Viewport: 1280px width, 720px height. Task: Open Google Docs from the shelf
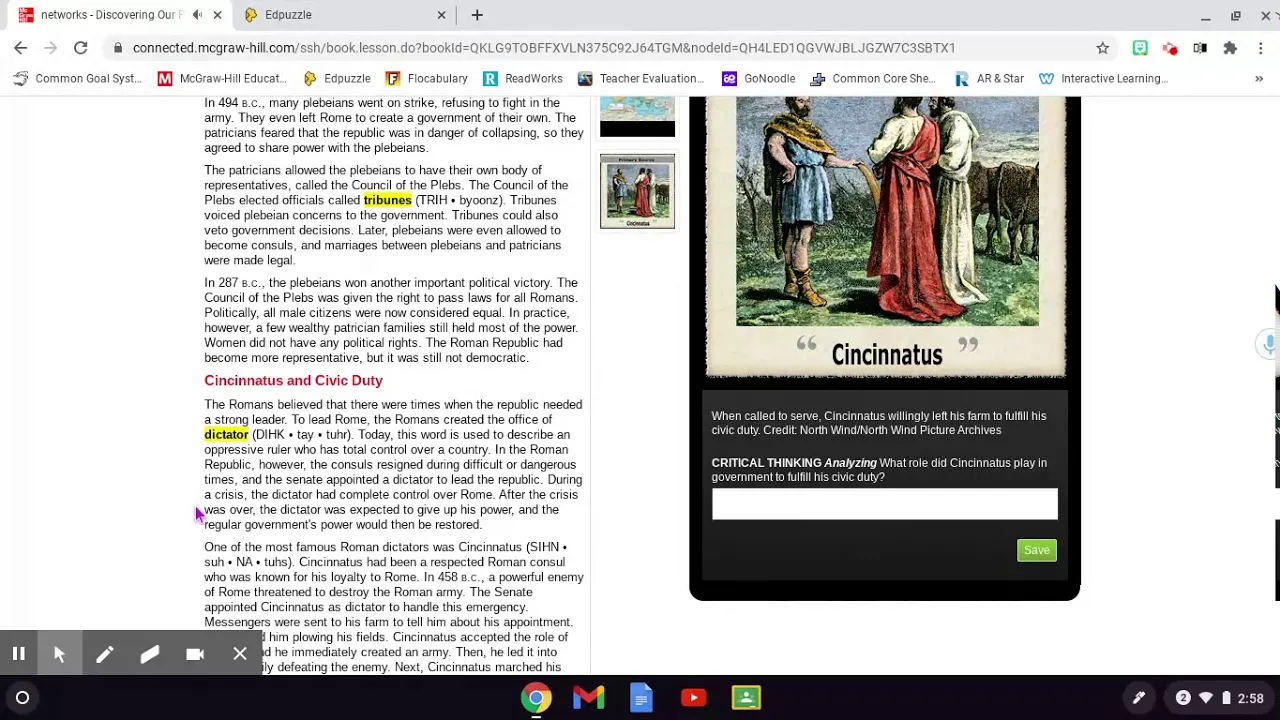click(x=641, y=698)
